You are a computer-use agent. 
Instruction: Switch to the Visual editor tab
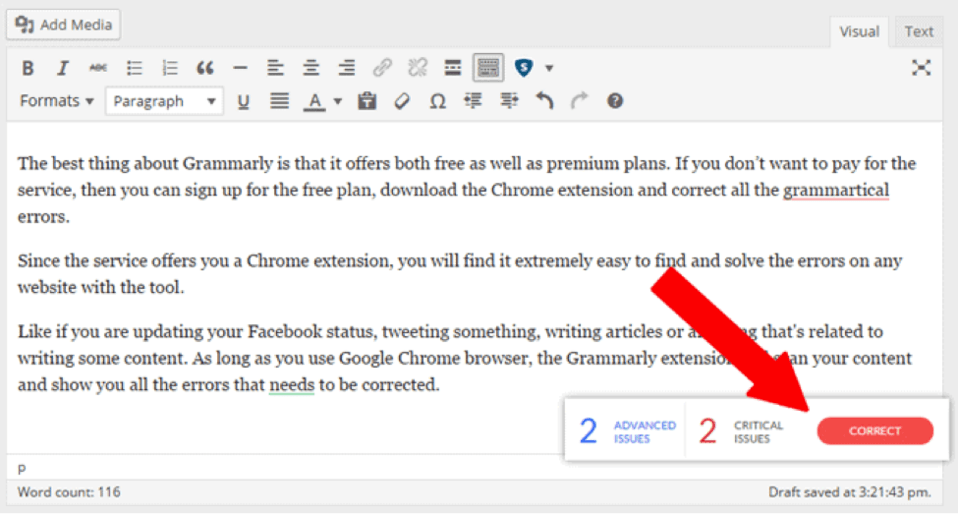[859, 32]
